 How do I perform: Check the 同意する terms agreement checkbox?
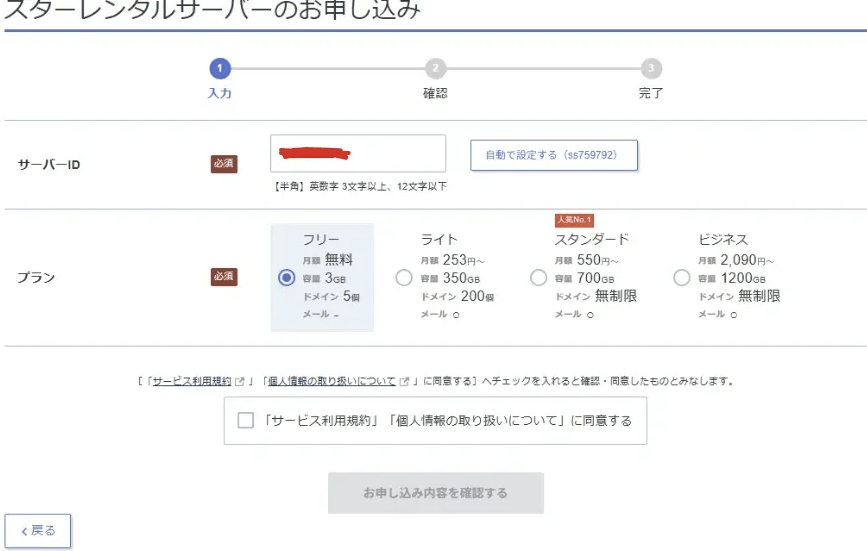[246, 420]
